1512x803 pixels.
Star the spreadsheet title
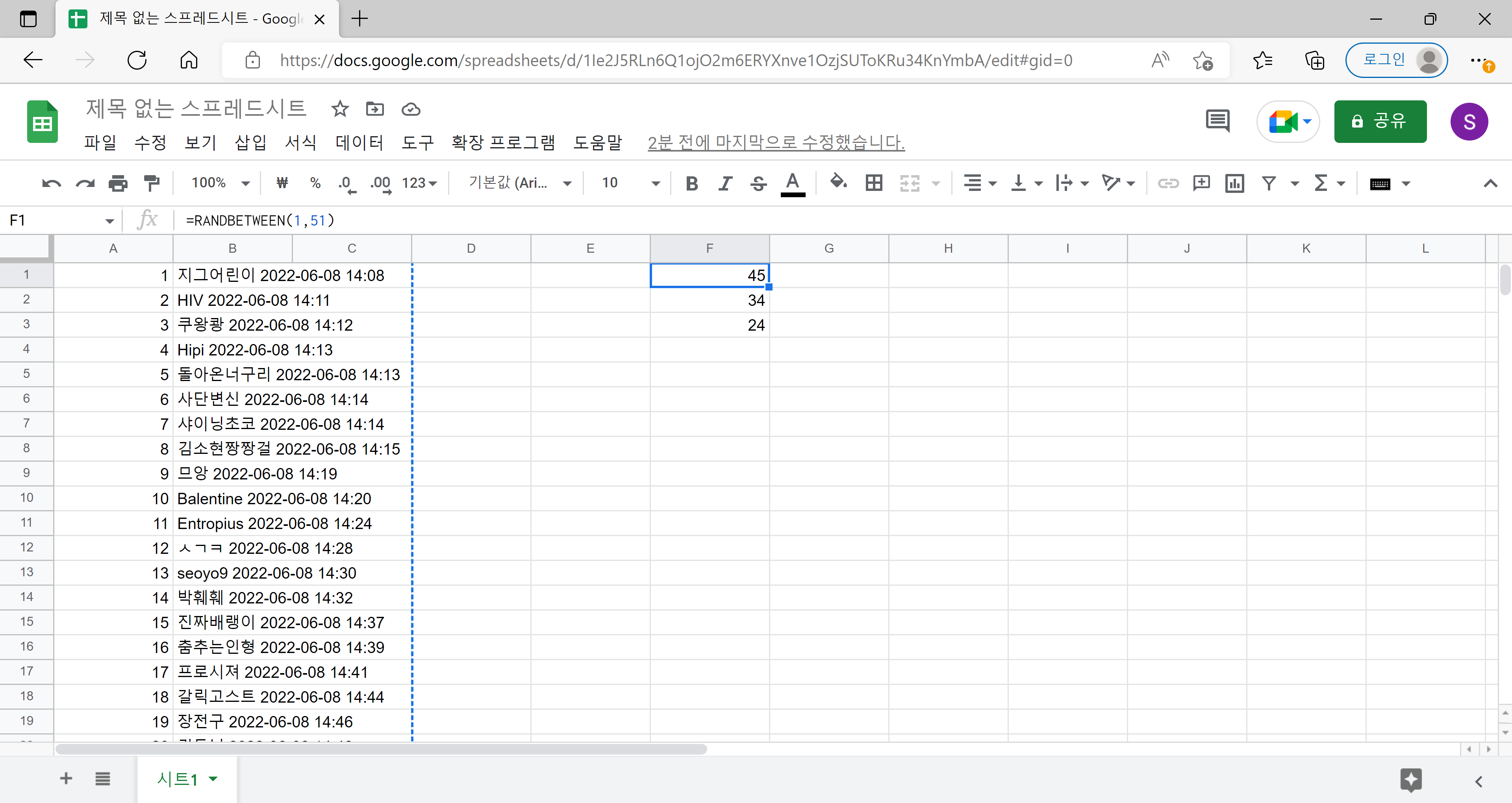[340, 109]
